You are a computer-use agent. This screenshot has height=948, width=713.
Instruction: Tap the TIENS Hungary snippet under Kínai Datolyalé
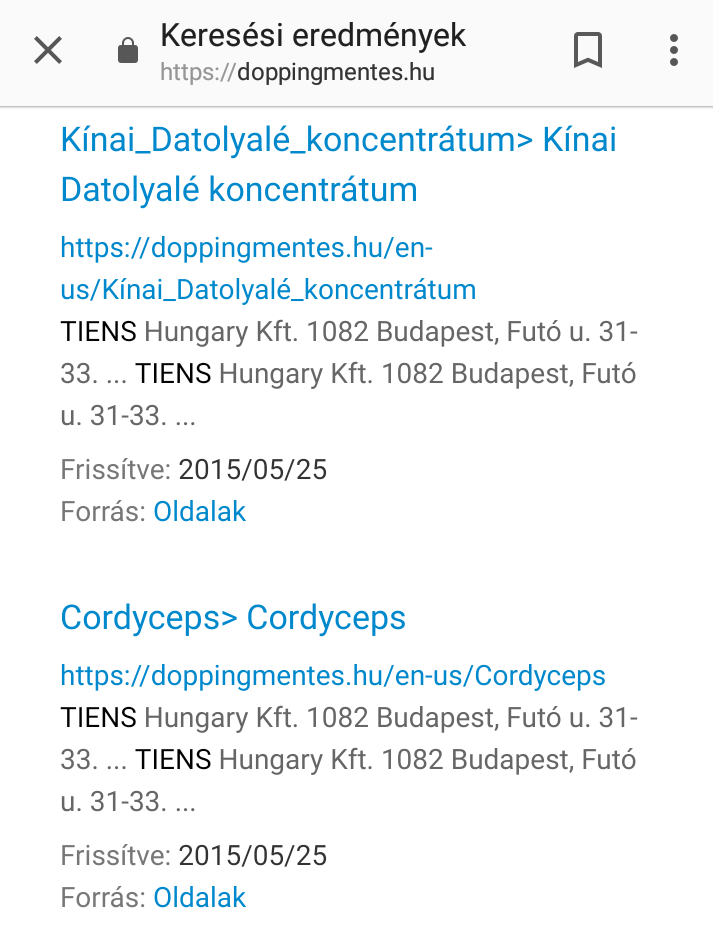[349, 374]
